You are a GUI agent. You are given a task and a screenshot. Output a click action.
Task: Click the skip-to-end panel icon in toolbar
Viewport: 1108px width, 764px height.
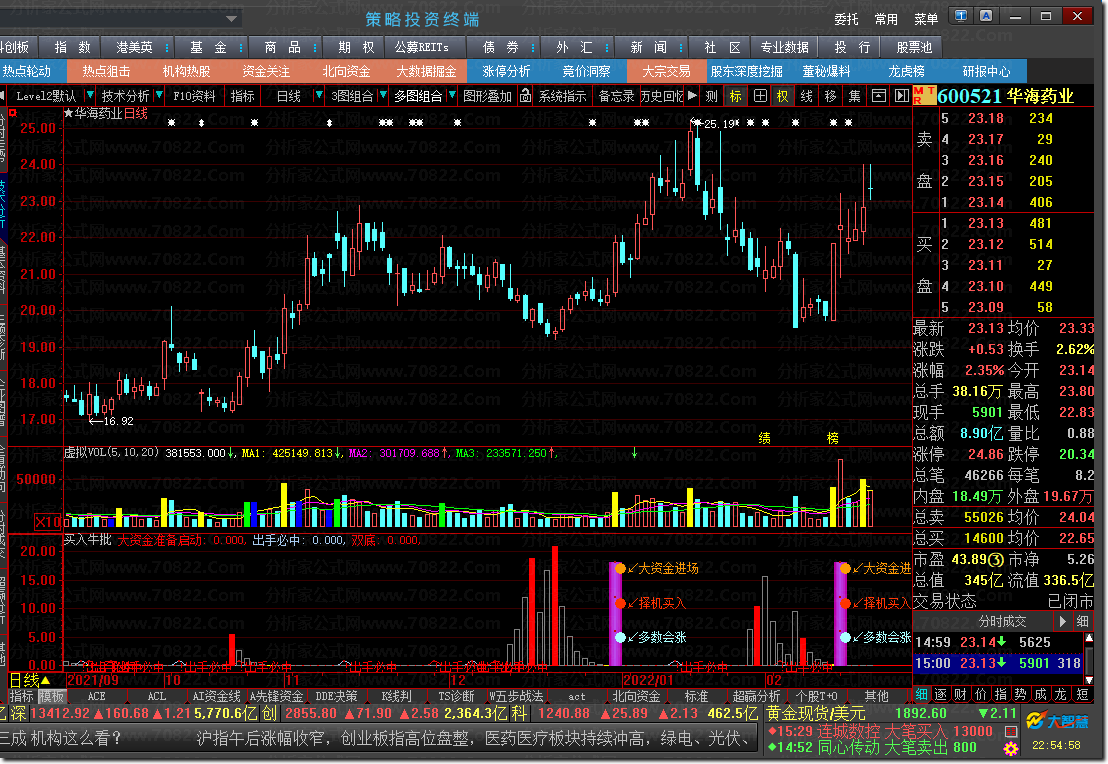coord(902,96)
